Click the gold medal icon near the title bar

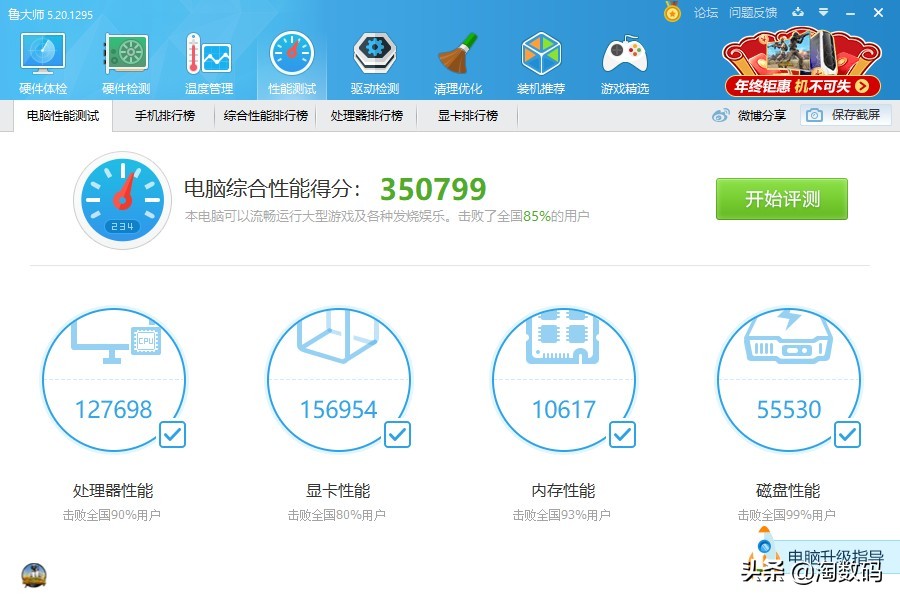[672, 13]
